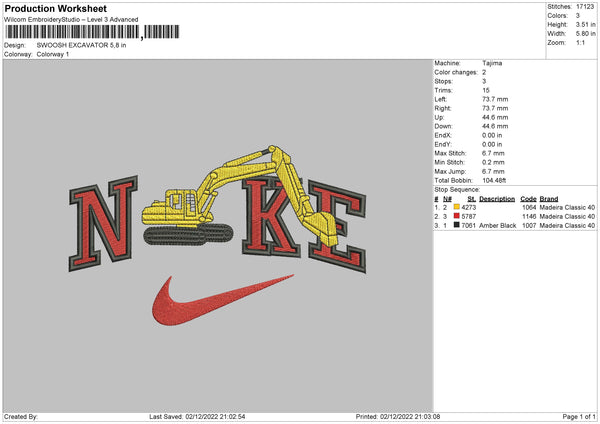Image resolution: width=600 pixels, height=424 pixels.
Task: Click thread number 4273 in stop sequence
Action: [x=469, y=207]
